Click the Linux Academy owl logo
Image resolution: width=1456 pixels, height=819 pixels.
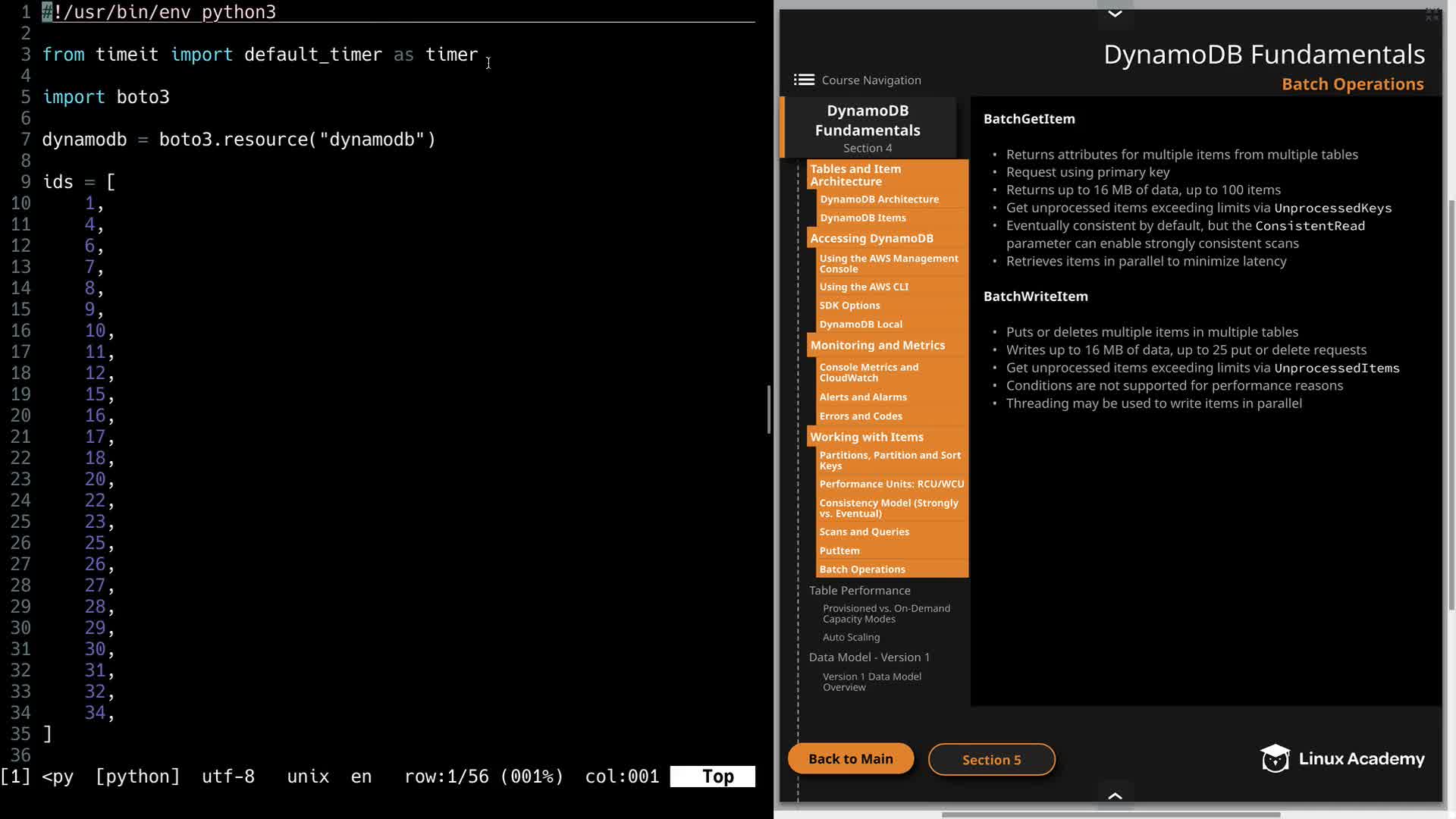(1275, 758)
